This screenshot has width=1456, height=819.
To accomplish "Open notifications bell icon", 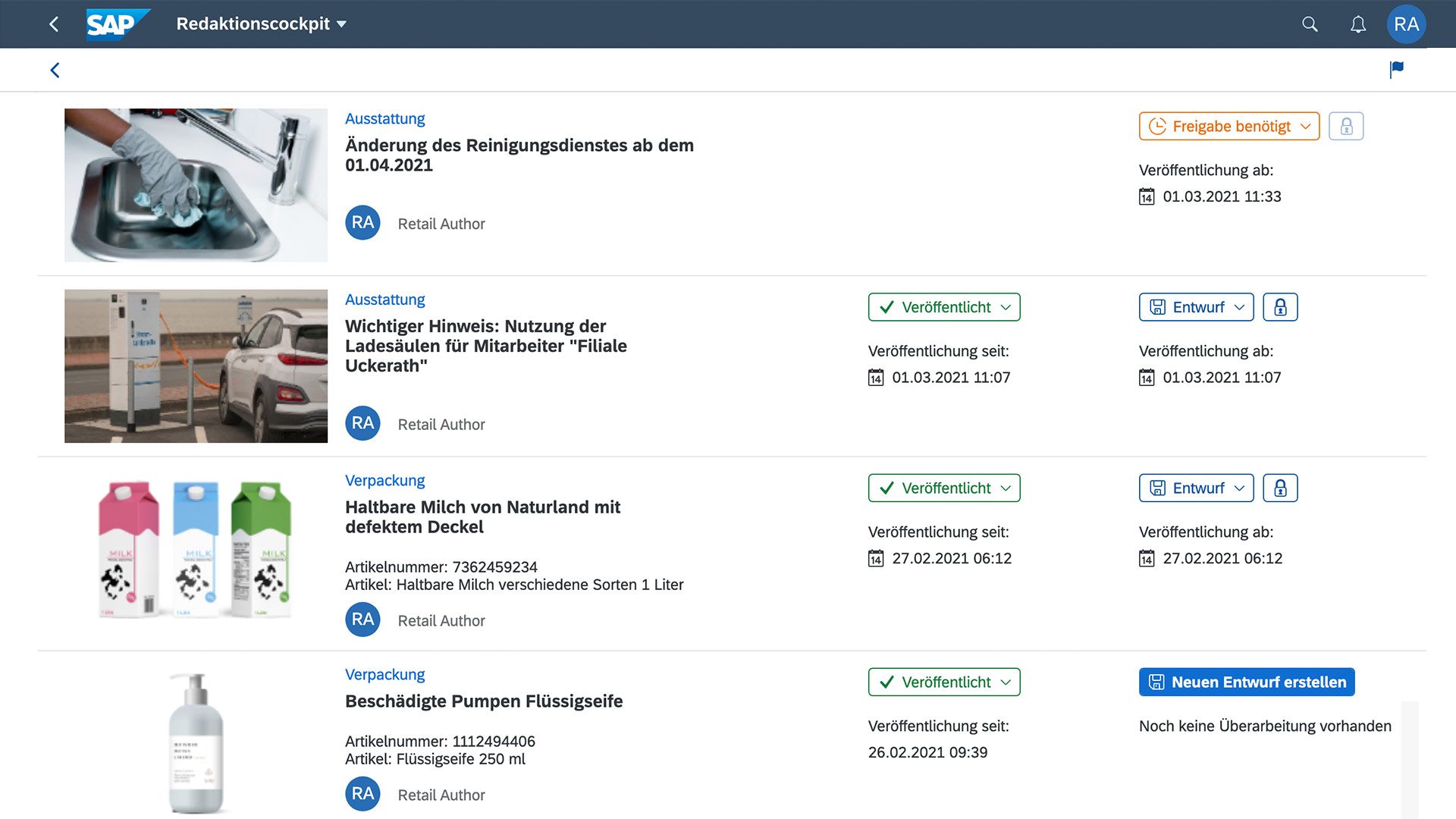I will tap(1358, 24).
